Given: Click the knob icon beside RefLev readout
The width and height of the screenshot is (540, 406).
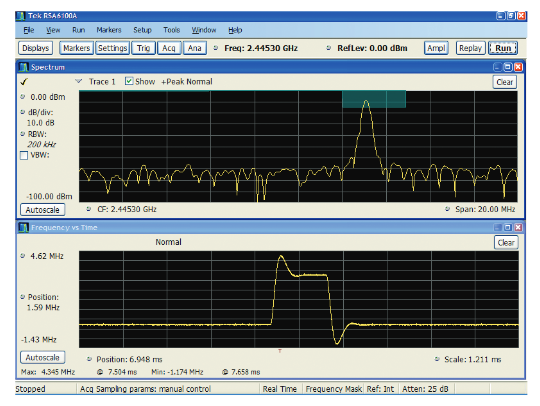Looking at the screenshot, I should pos(329,48).
